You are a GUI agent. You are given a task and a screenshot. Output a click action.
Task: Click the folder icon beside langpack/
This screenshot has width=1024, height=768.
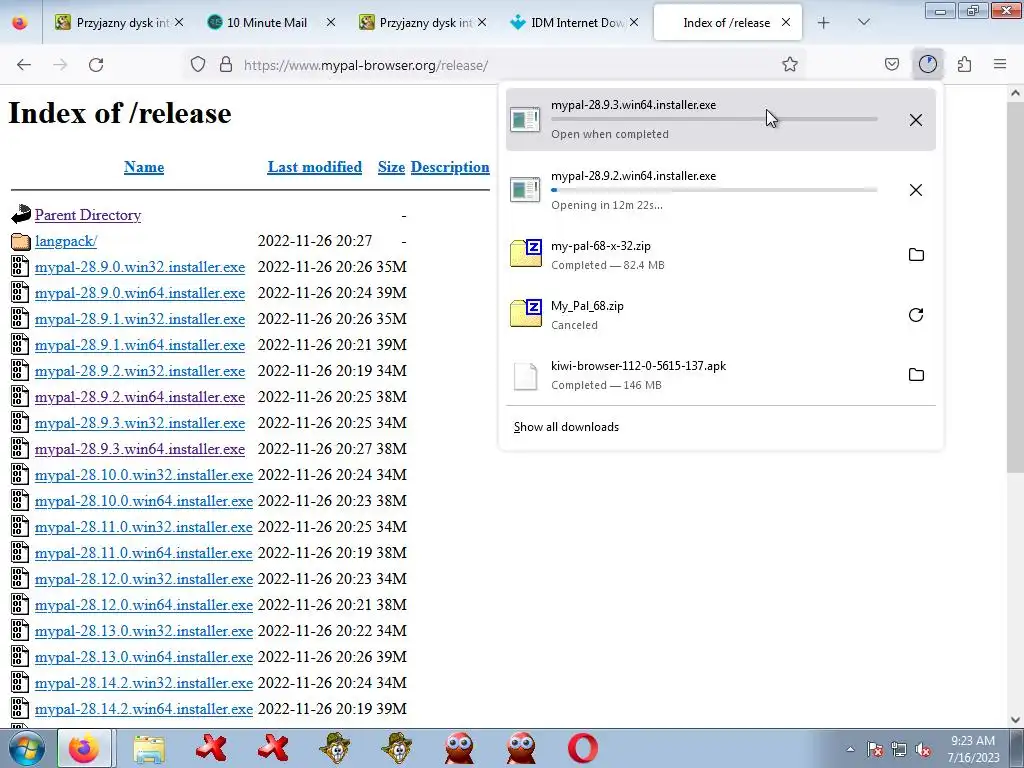[20, 242]
